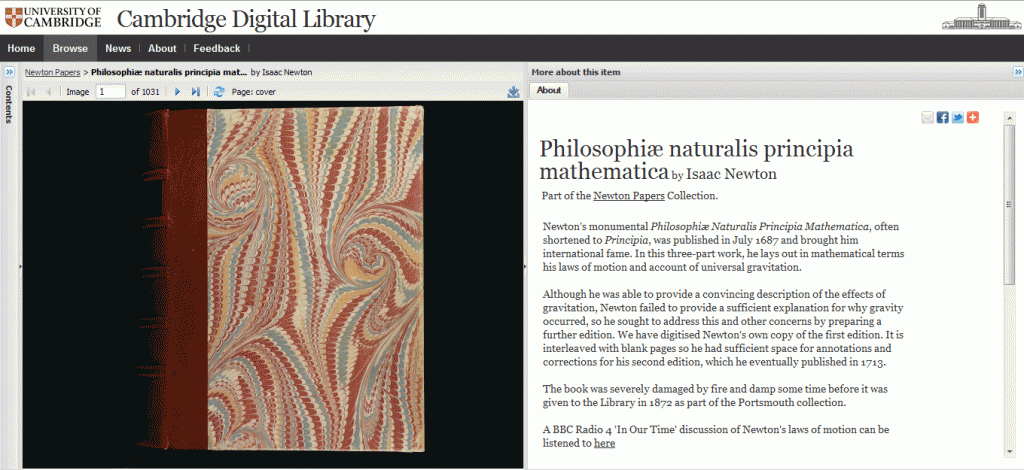Open the 'here' link for BBC discussion
The width and height of the screenshot is (1024, 470).
604,443
